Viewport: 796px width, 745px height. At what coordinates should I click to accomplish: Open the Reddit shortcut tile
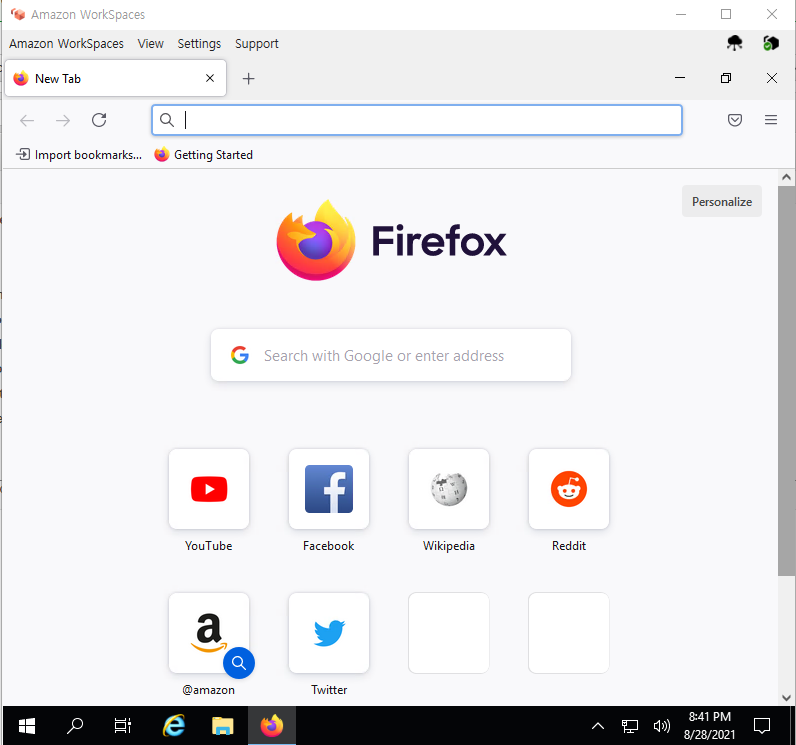tap(569, 489)
